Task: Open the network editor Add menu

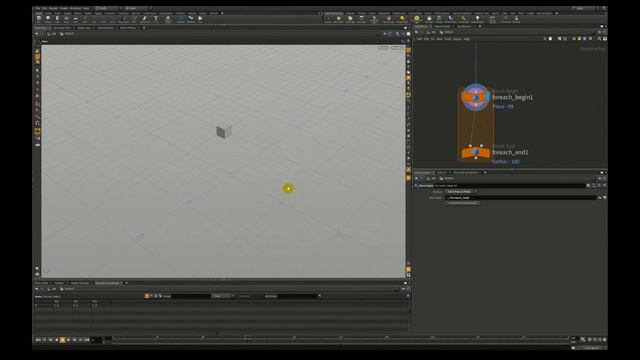Action: (419, 39)
